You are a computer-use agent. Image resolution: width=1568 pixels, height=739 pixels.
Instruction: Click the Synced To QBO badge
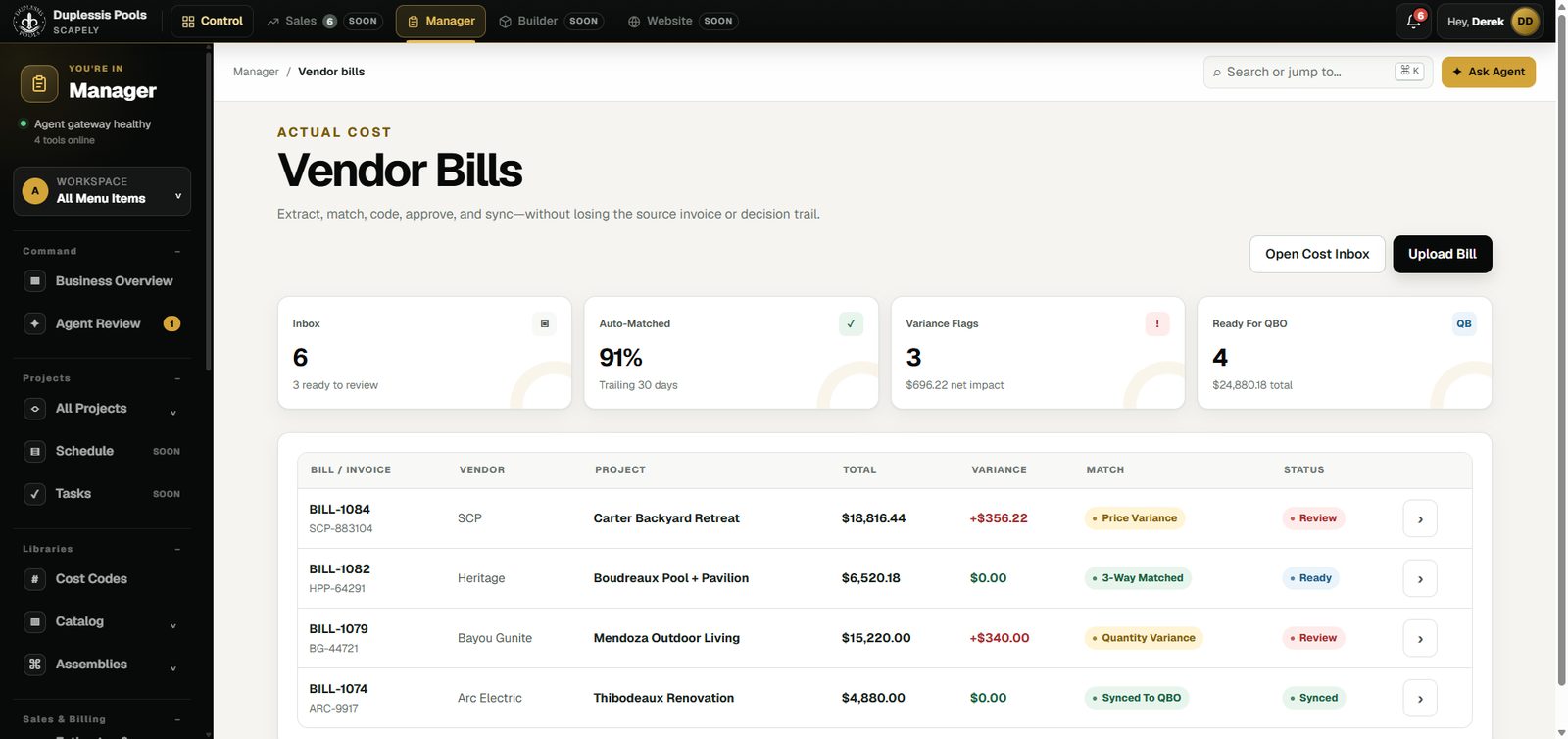tap(1137, 698)
